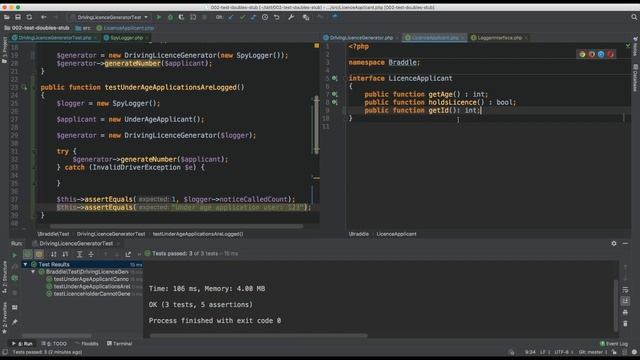Click the Save All toolbar icon
The height and width of the screenshot is (360, 640).
click(18, 17)
